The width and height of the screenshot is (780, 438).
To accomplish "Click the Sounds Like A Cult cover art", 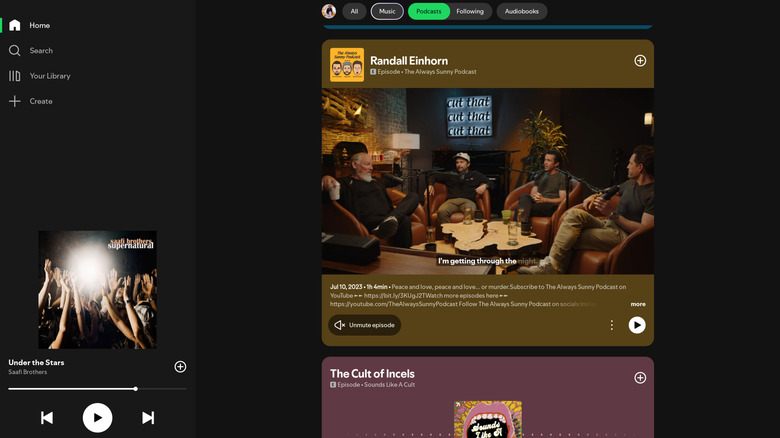I will point(488,419).
